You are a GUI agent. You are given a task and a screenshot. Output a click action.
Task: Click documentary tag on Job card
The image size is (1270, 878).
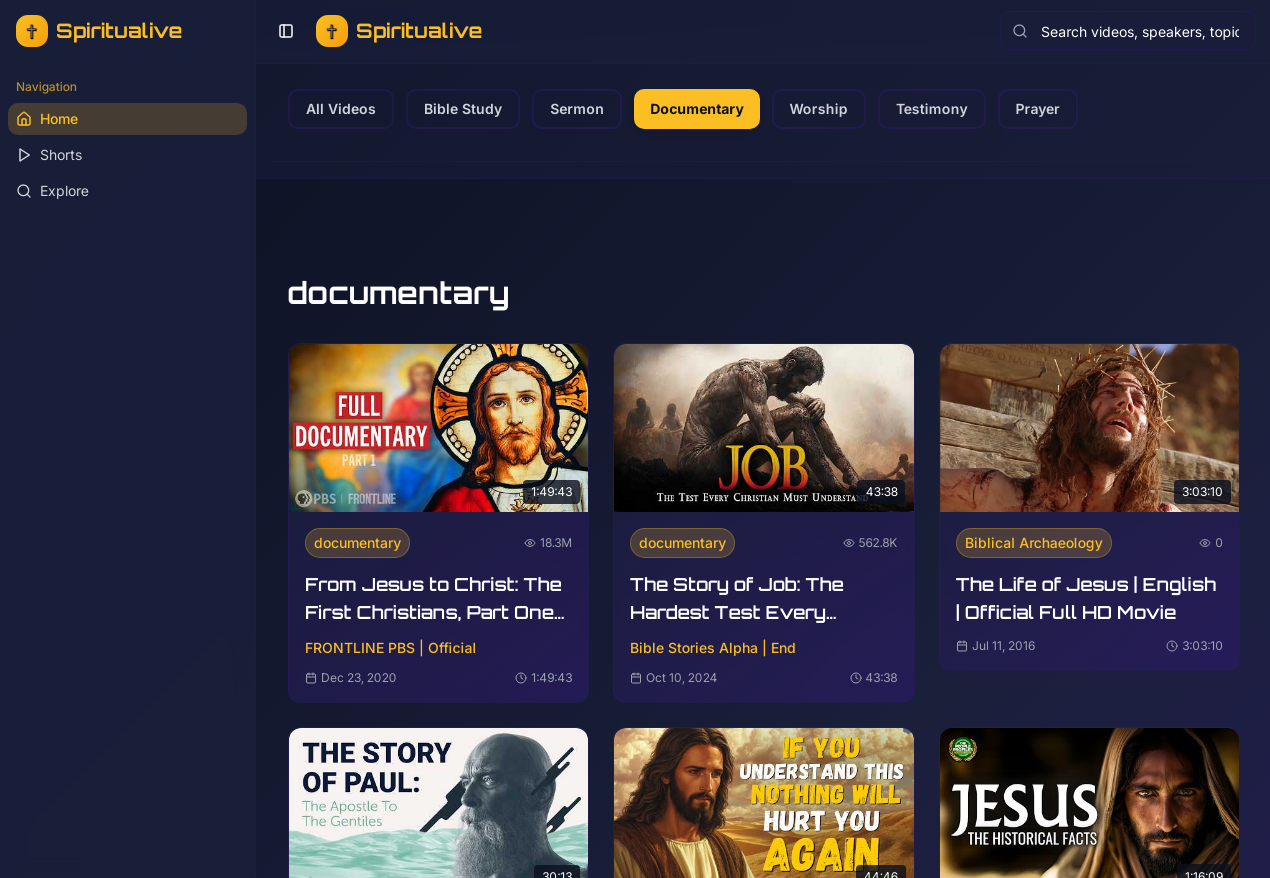(682, 543)
